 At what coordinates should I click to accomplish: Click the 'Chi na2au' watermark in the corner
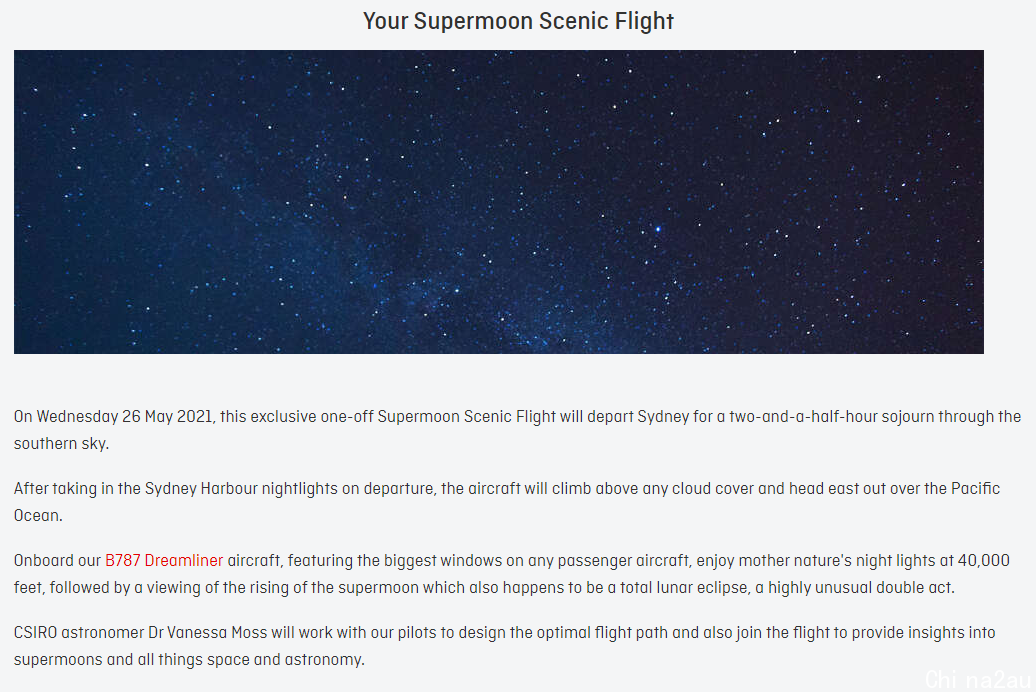point(978,679)
